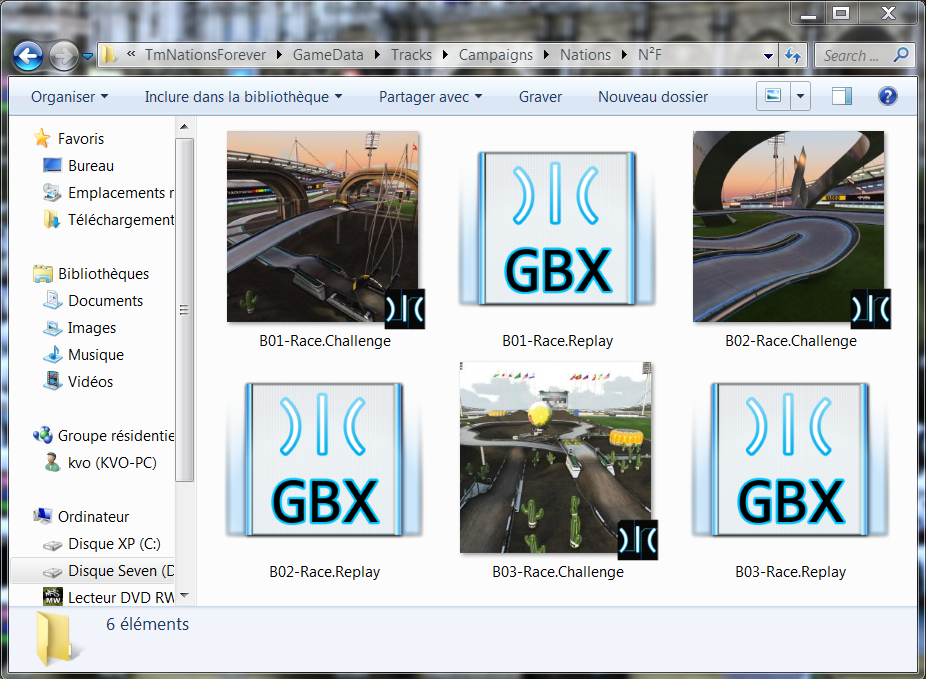Click the Graver toolbar button
926x679 pixels.
click(540, 97)
